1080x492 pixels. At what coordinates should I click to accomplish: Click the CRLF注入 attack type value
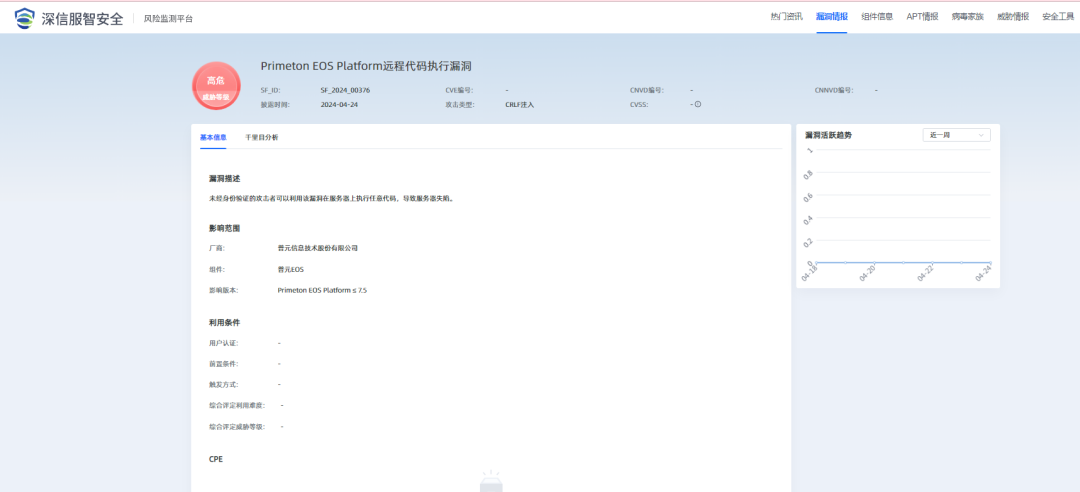point(519,105)
